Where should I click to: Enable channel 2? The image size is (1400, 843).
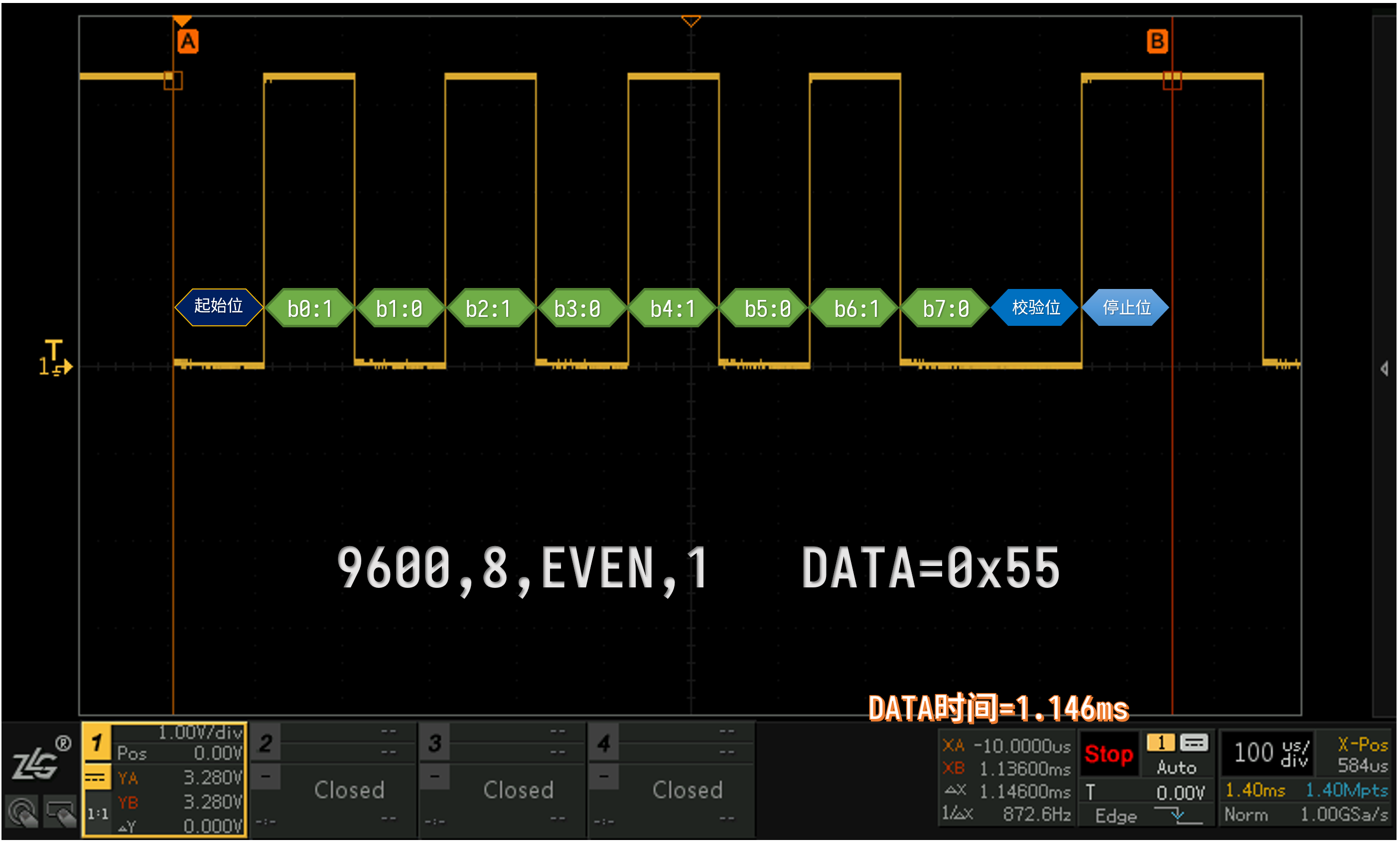265,743
